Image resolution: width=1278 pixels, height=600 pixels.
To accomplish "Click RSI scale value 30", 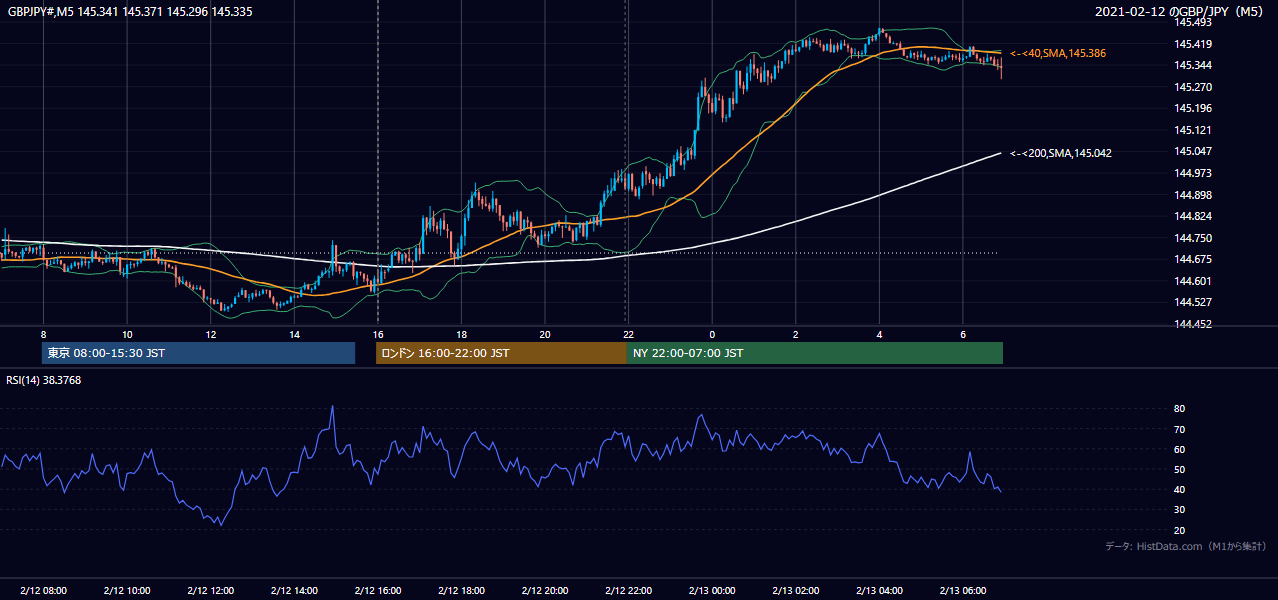I will 1180,510.
